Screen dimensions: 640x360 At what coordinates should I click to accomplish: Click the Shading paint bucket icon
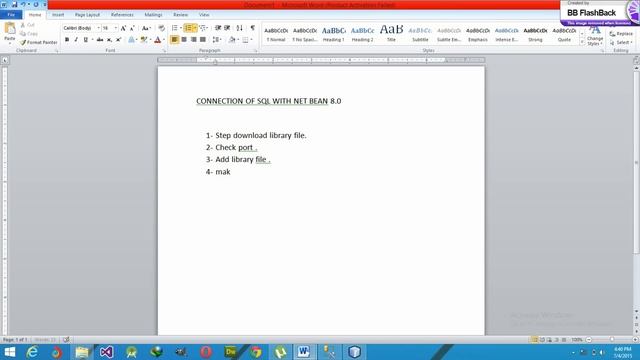click(x=232, y=40)
